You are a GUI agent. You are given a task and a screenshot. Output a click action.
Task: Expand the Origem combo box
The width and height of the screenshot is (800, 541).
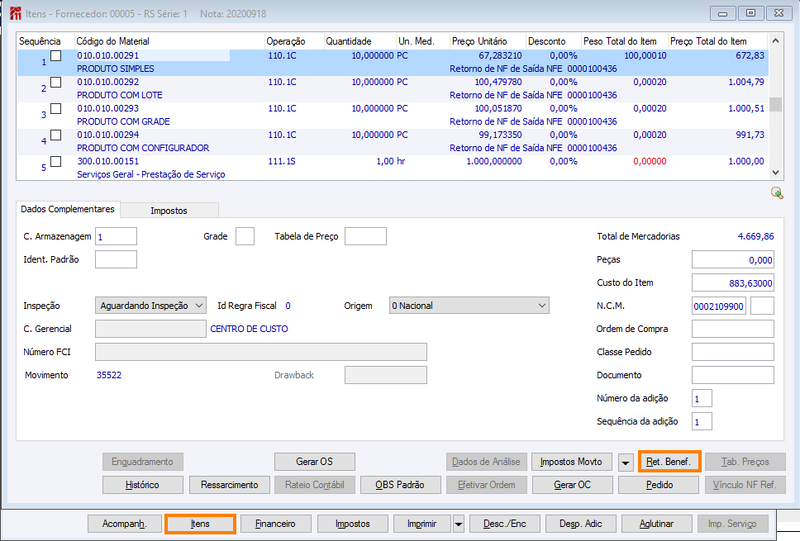coord(469,305)
